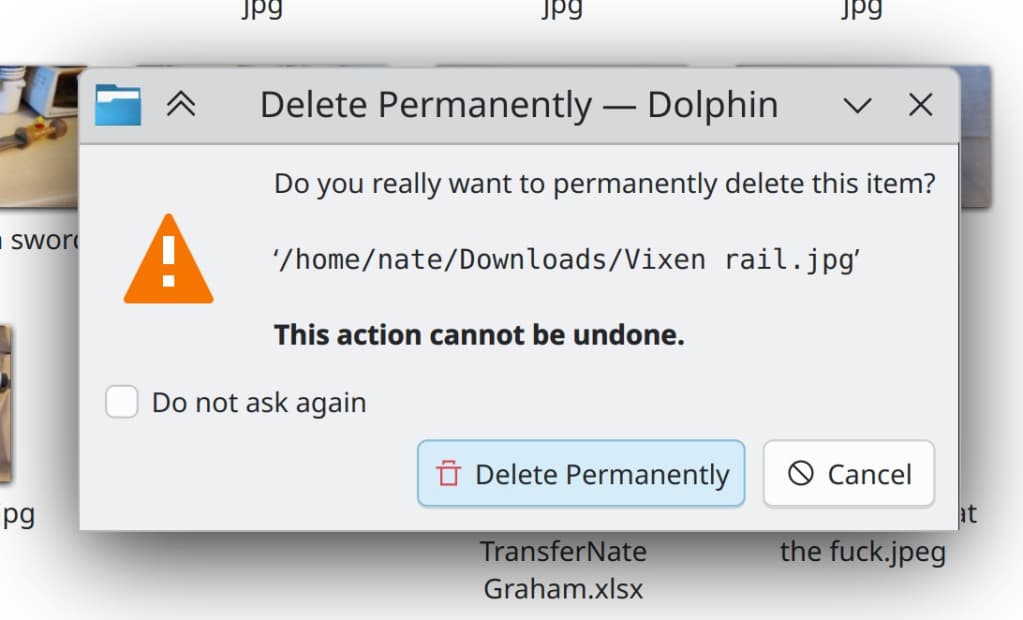This screenshot has height=620, width=1023.
Task: Click the lower-left partially hidden image thumbnail
Action: point(7,405)
